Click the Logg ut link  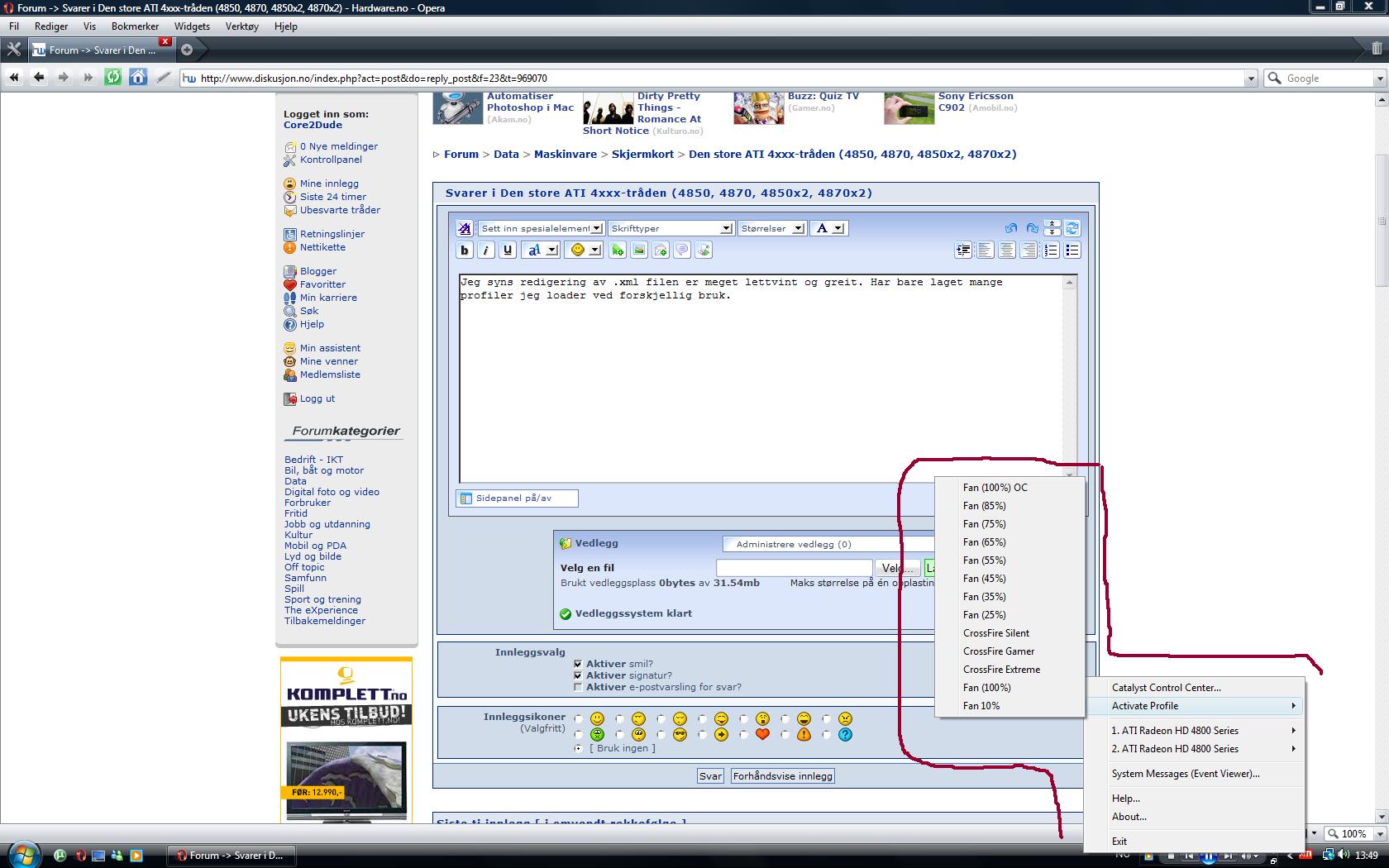(x=317, y=398)
